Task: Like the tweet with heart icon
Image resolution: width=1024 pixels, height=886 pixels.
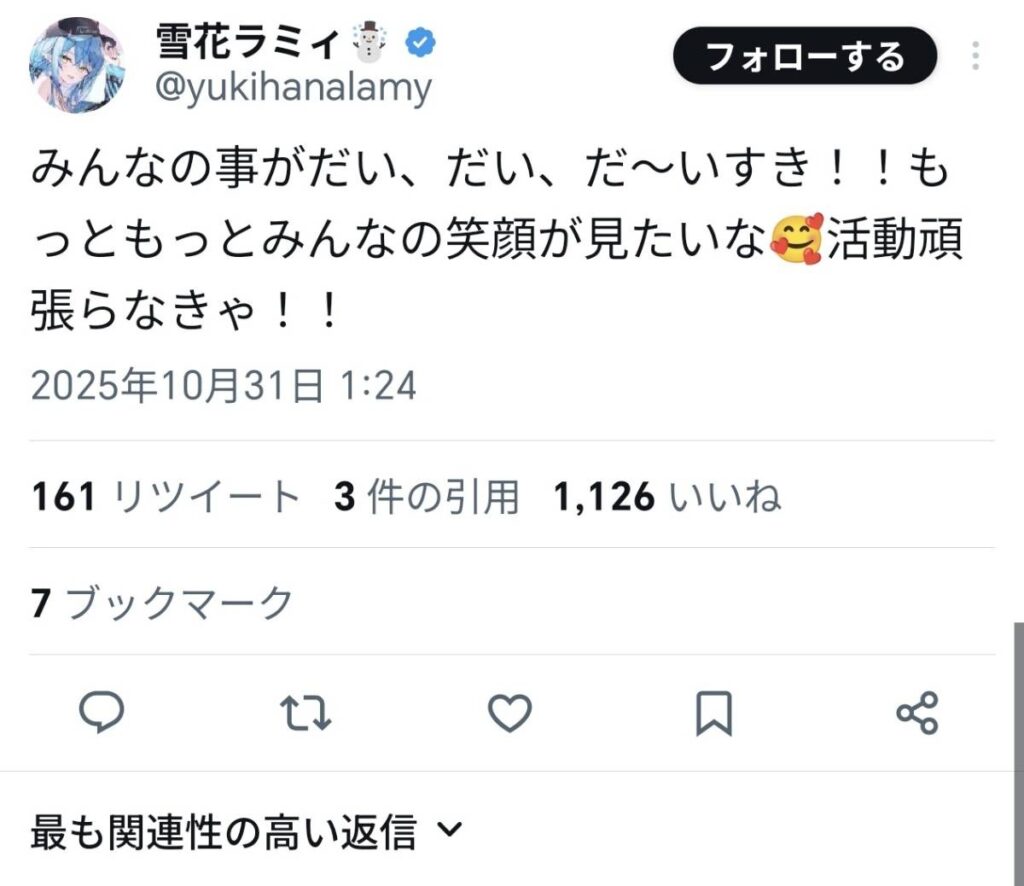Action: (510, 712)
